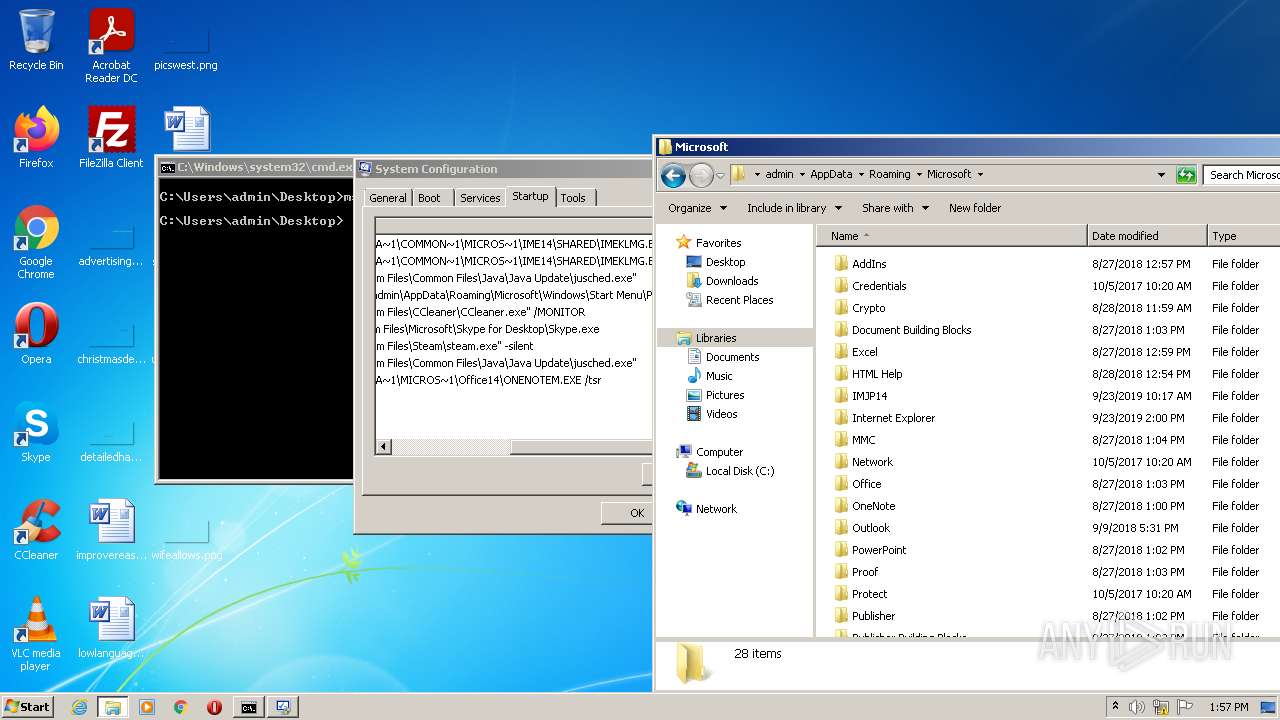Open the AddIns folder icon
Image resolution: width=1280 pixels, height=720 pixels.
(x=841, y=264)
